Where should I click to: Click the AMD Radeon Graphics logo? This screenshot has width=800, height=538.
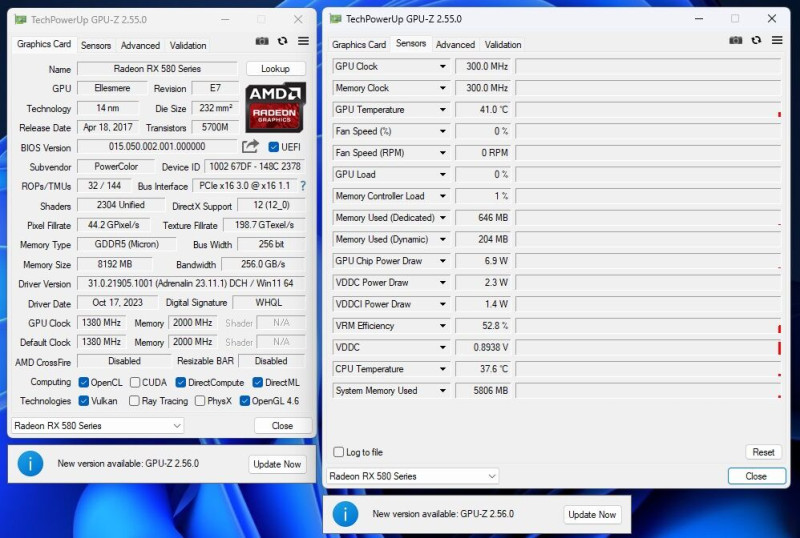pyautogui.click(x=276, y=107)
